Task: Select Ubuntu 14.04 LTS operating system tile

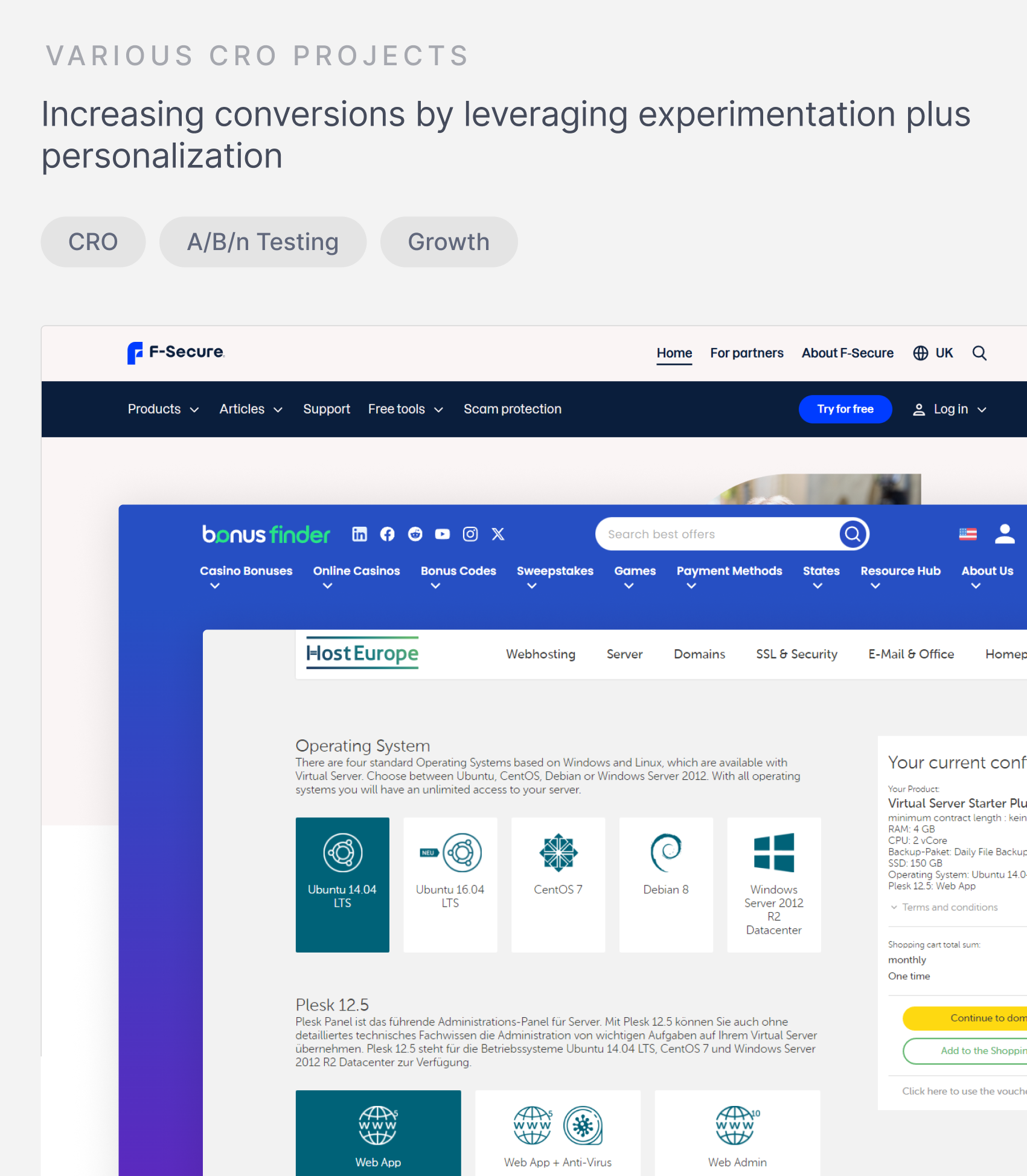Action: click(x=342, y=885)
